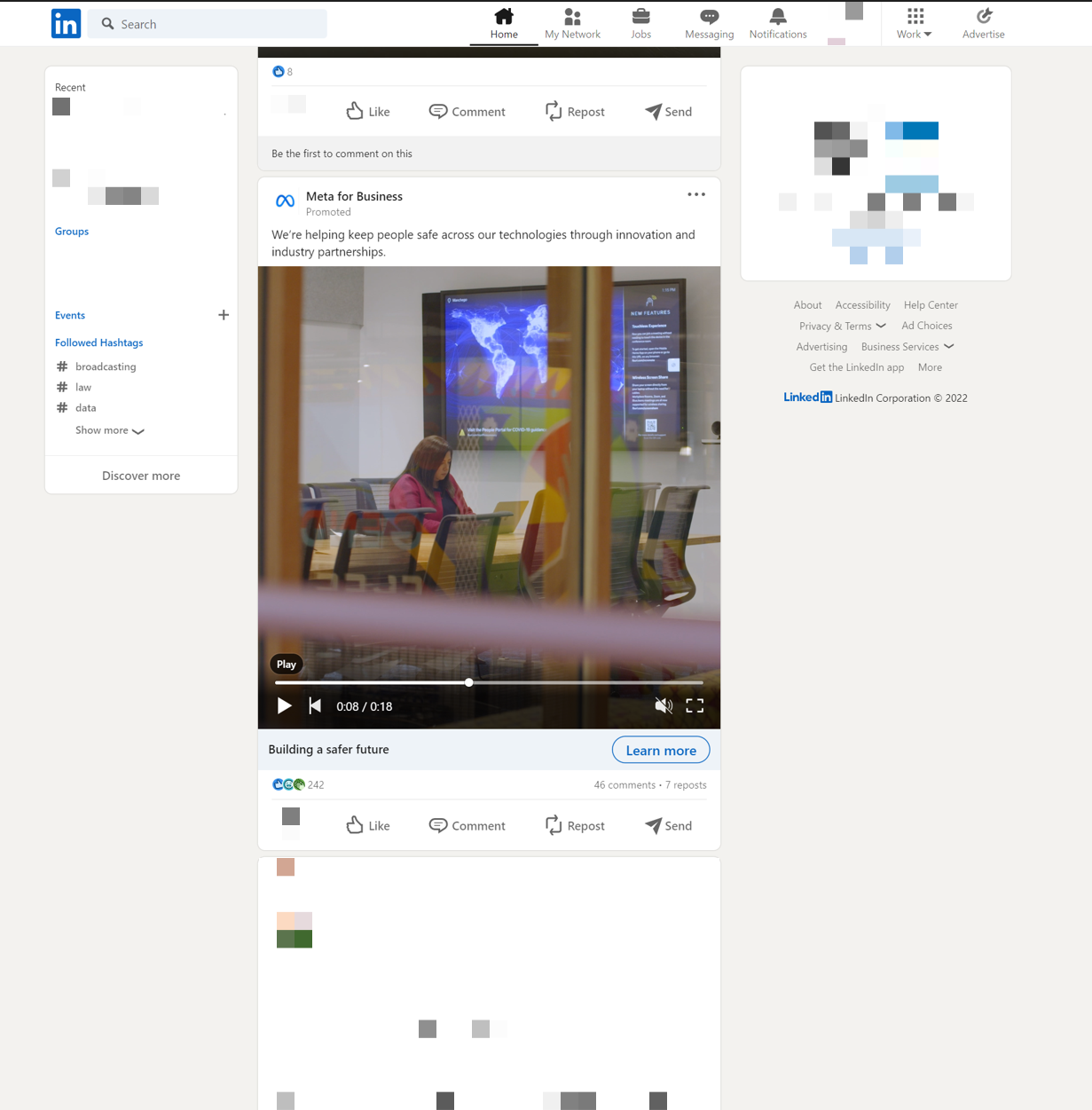Open the More footer link
The width and height of the screenshot is (1092, 1110).
(930, 366)
